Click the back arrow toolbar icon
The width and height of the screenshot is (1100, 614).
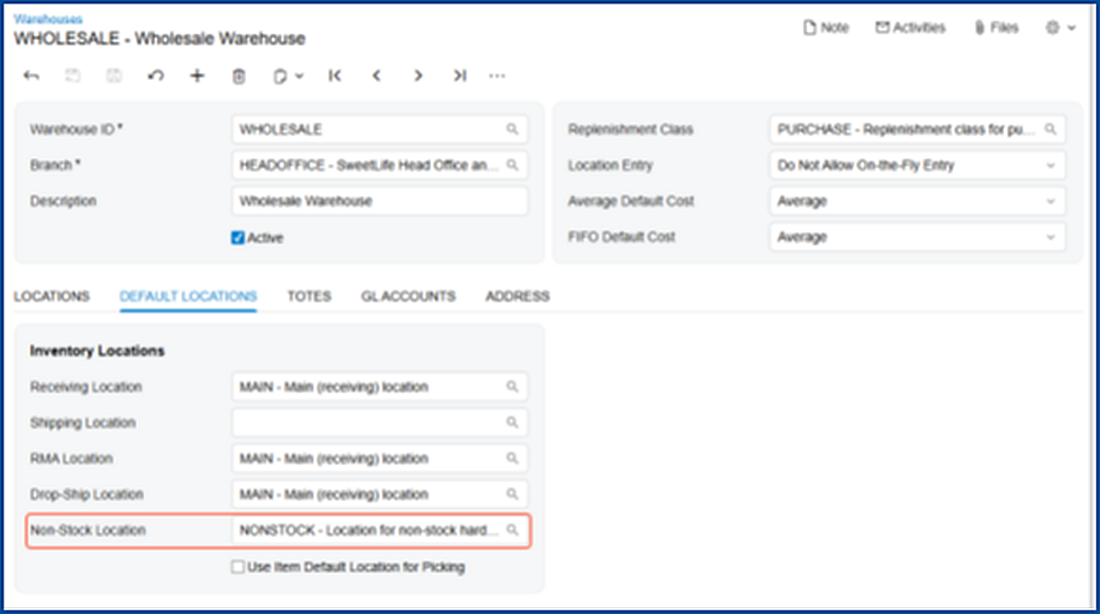[31, 76]
